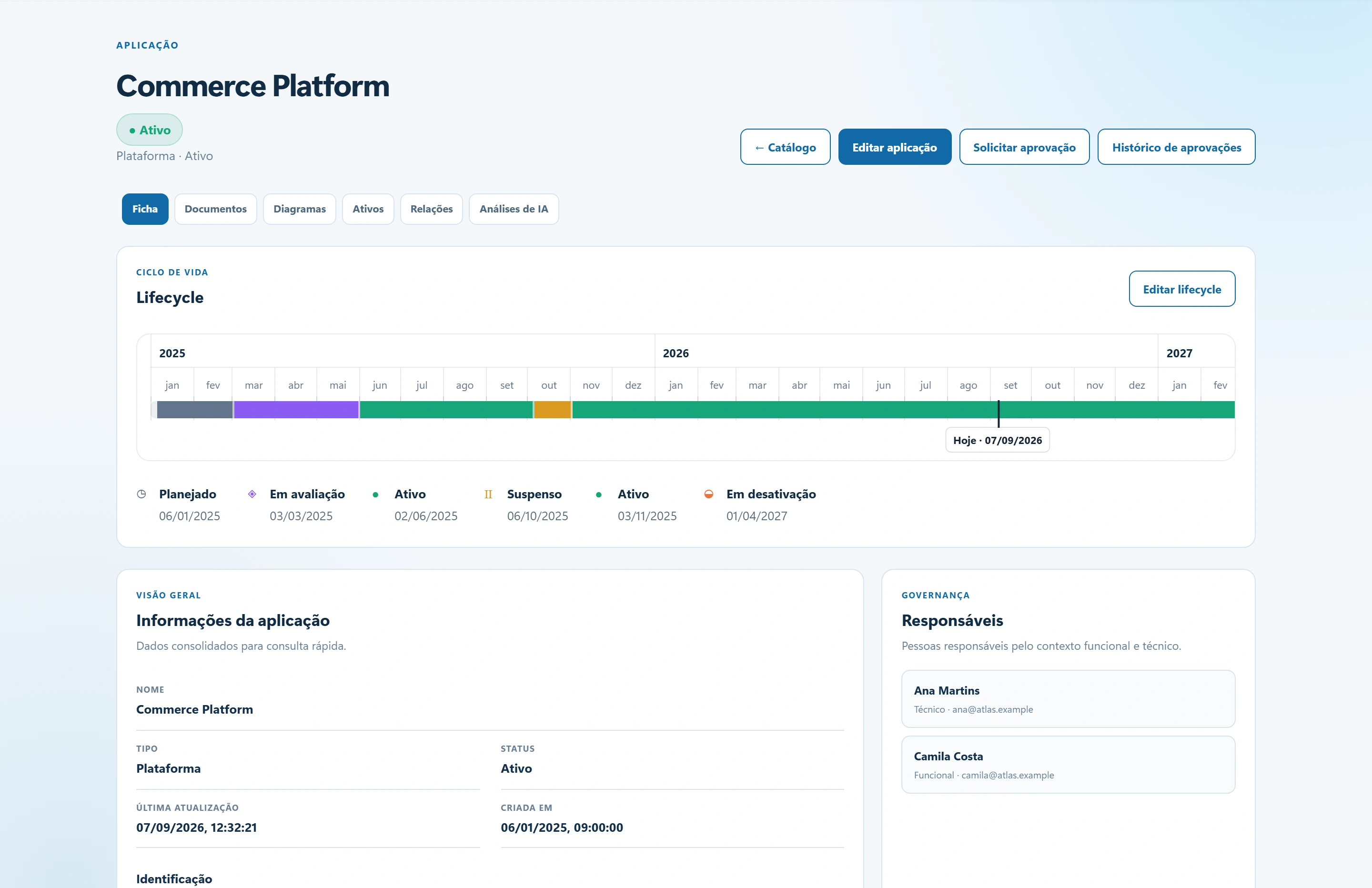Screen dimensions: 1372x888
Task: Go to the Relações tab
Action: [x=431, y=209]
